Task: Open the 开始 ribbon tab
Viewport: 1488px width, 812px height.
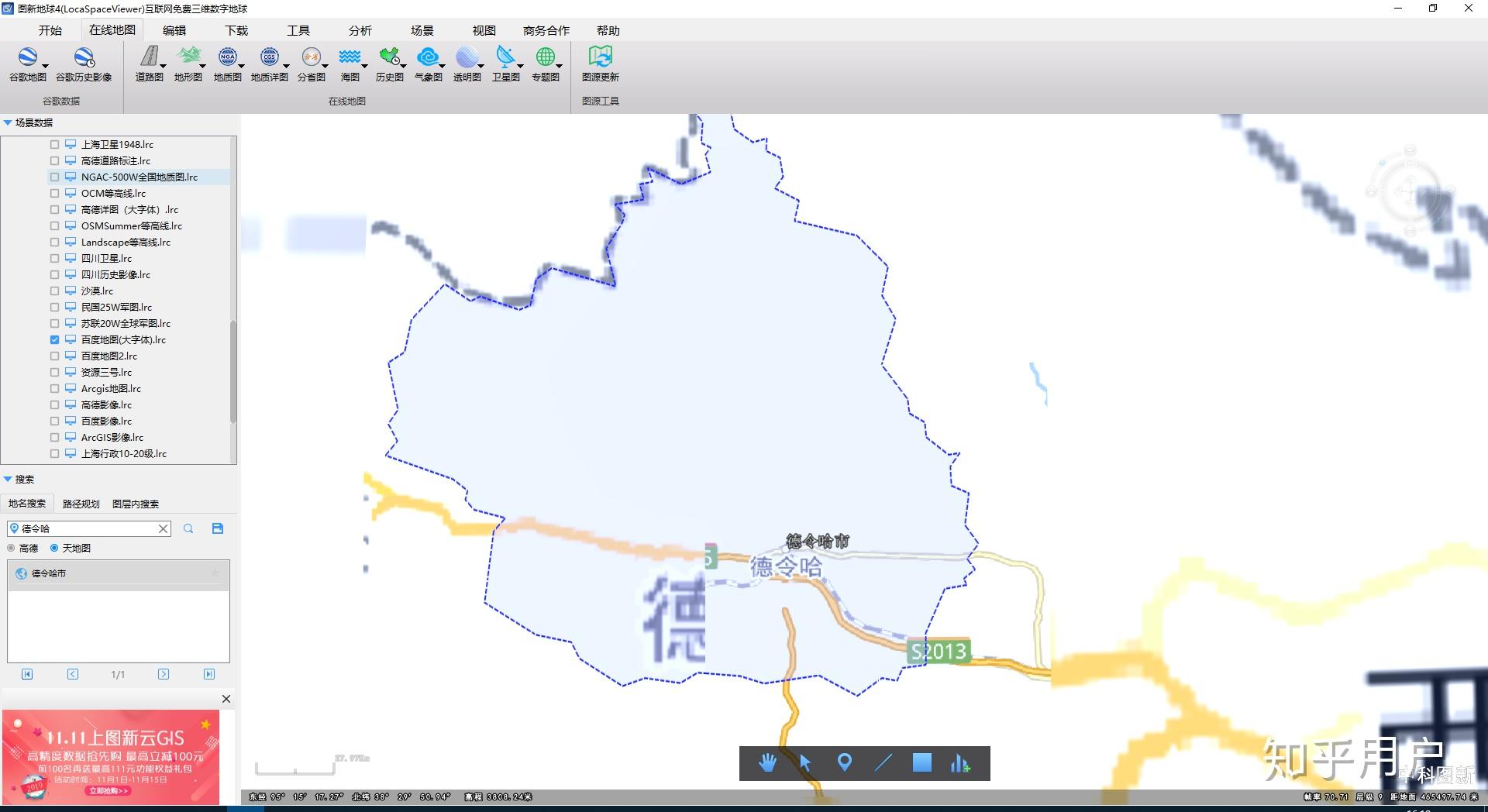Action: tap(50, 30)
